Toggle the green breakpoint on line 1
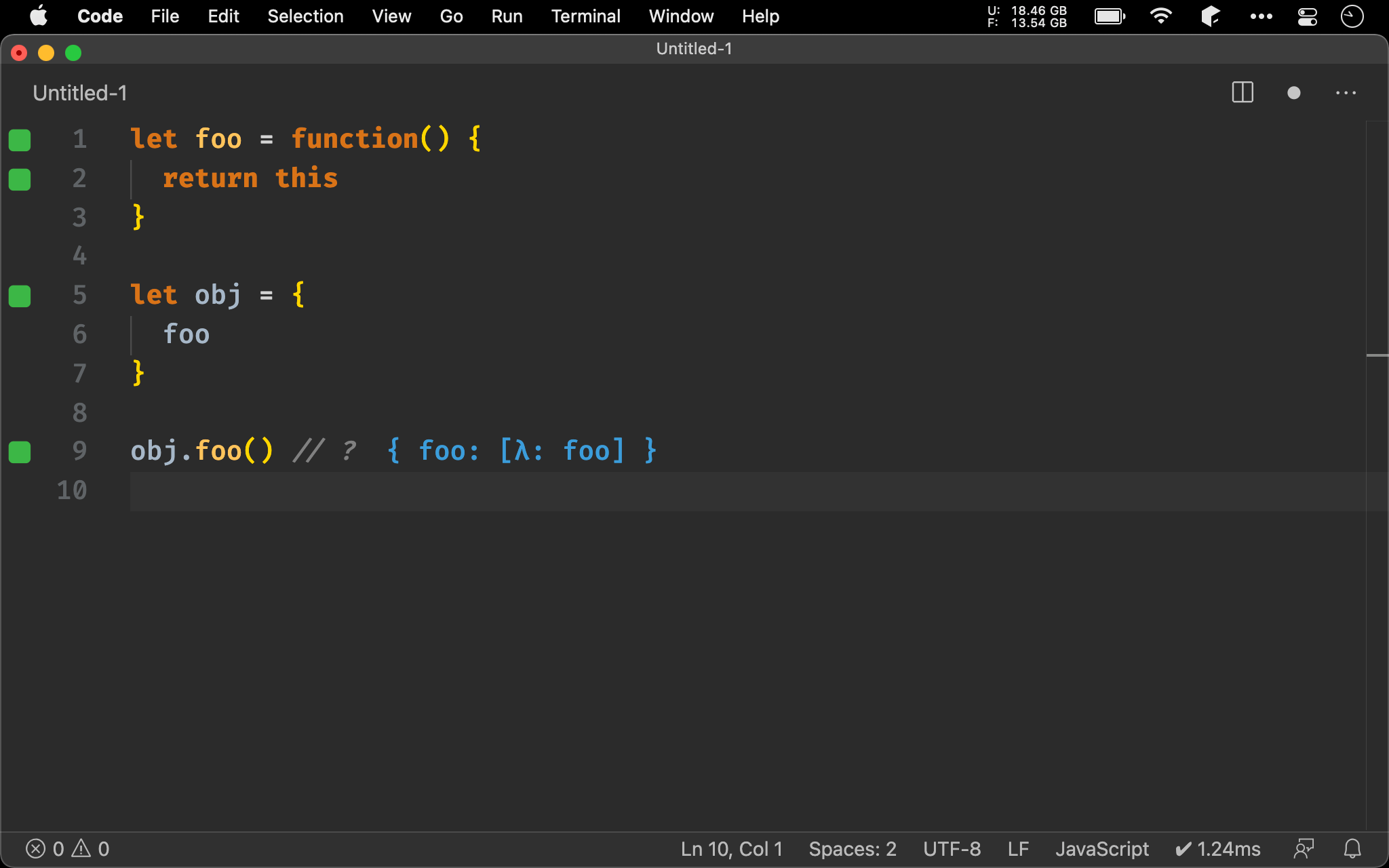Image resolution: width=1389 pixels, height=868 pixels. click(x=19, y=138)
